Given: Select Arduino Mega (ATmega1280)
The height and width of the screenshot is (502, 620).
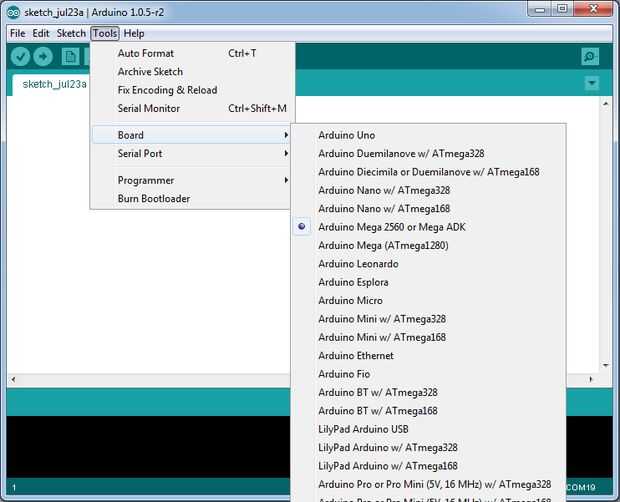Looking at the screenshot, I should click(429, 245).
